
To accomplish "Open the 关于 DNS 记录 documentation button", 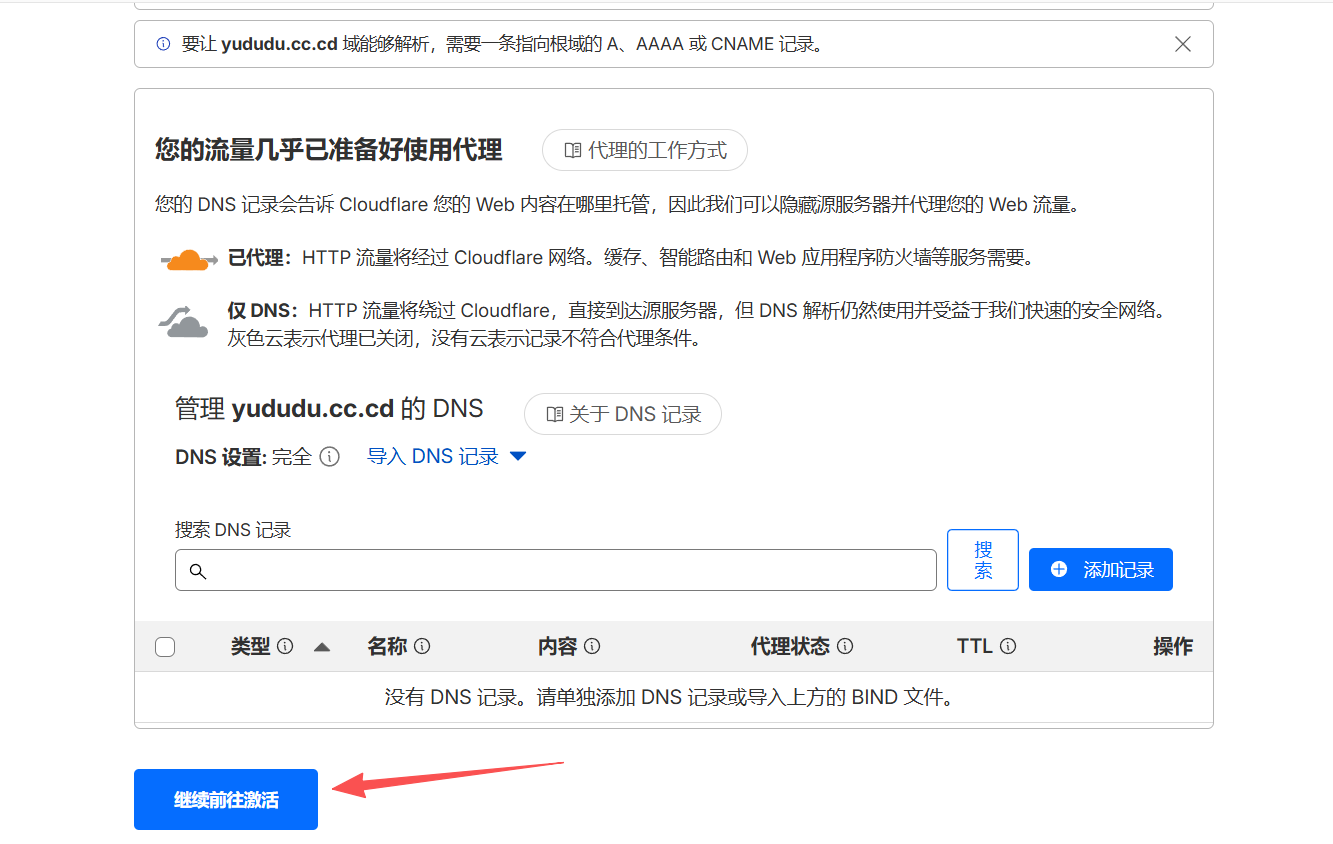I will tap(623, 414).
